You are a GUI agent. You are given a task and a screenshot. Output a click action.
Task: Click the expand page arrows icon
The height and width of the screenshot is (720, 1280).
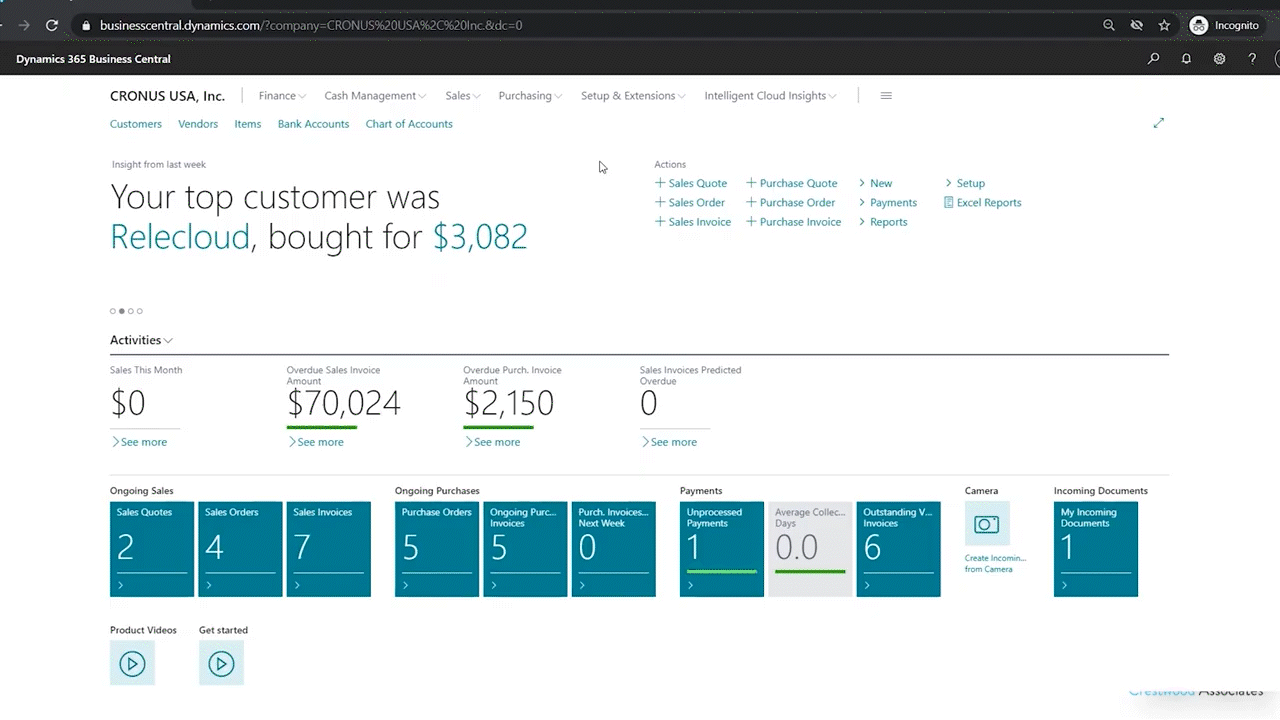(1158, 123)
